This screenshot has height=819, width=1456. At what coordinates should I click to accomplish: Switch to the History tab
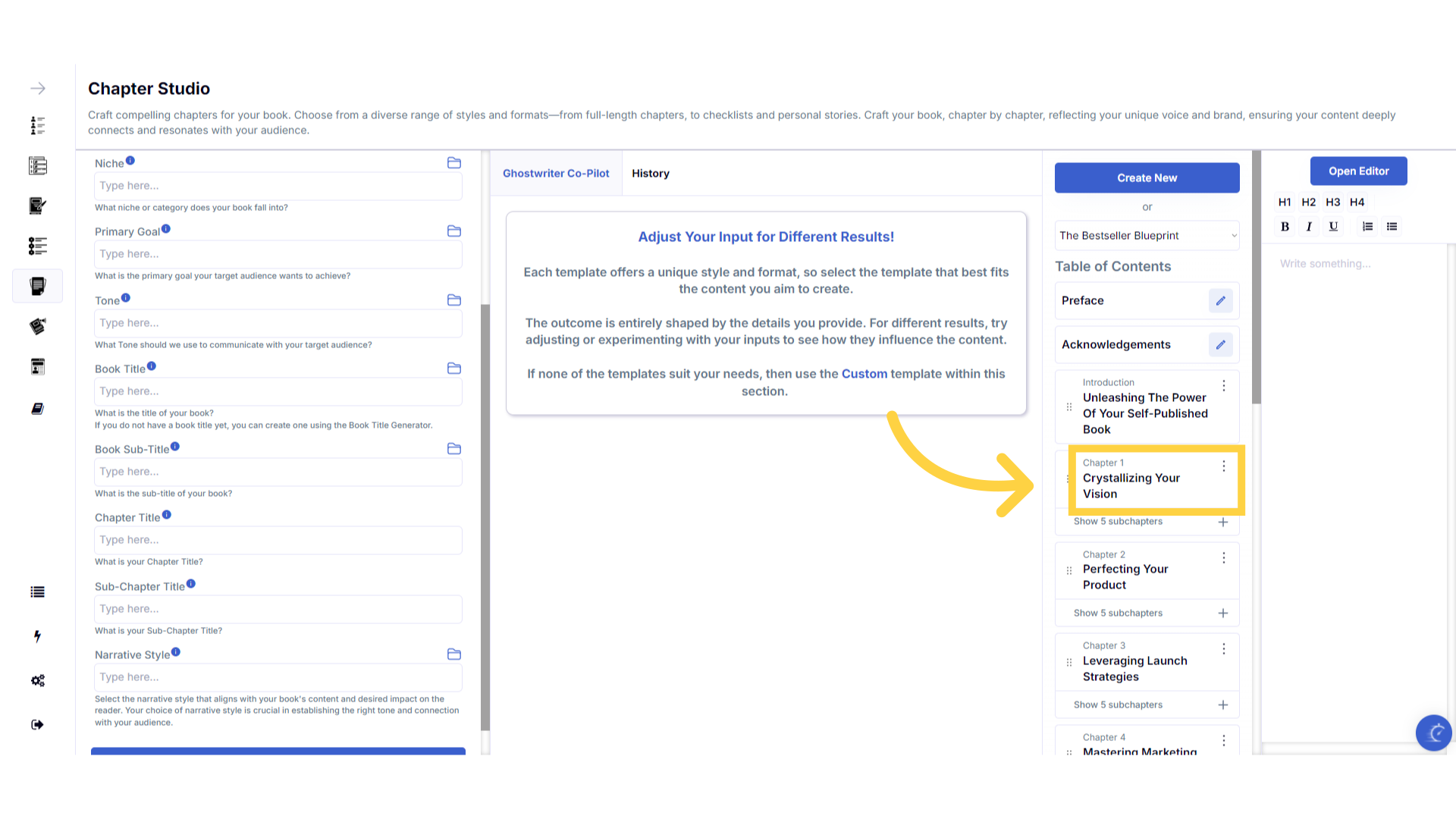click(x=650, y=174)
